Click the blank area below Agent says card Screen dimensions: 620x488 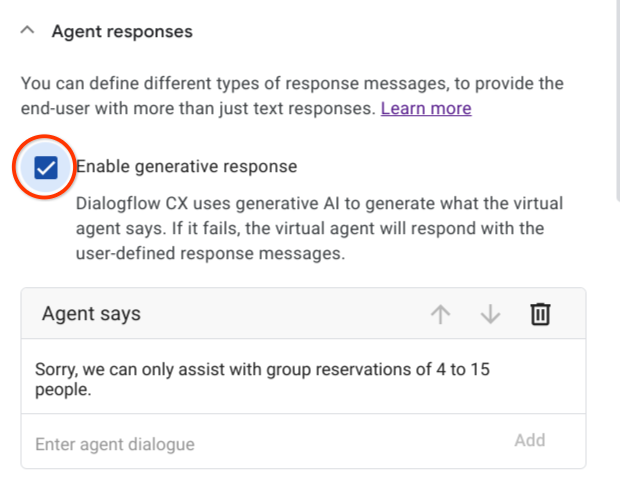300,479
